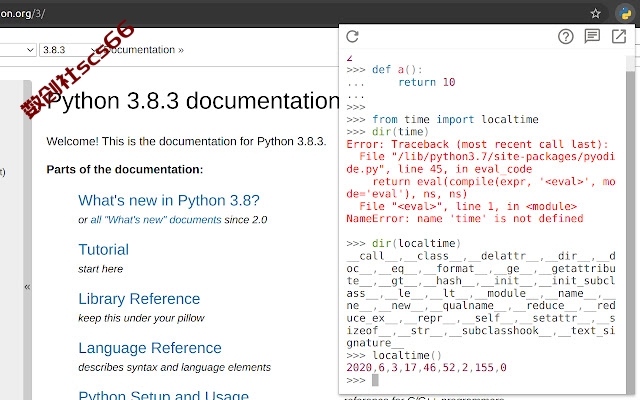Image resolution: width=640 pixels, height=400 pixels.
Task: Click the NameError name 'time' not defined line
Action: [x=464, y=218]
